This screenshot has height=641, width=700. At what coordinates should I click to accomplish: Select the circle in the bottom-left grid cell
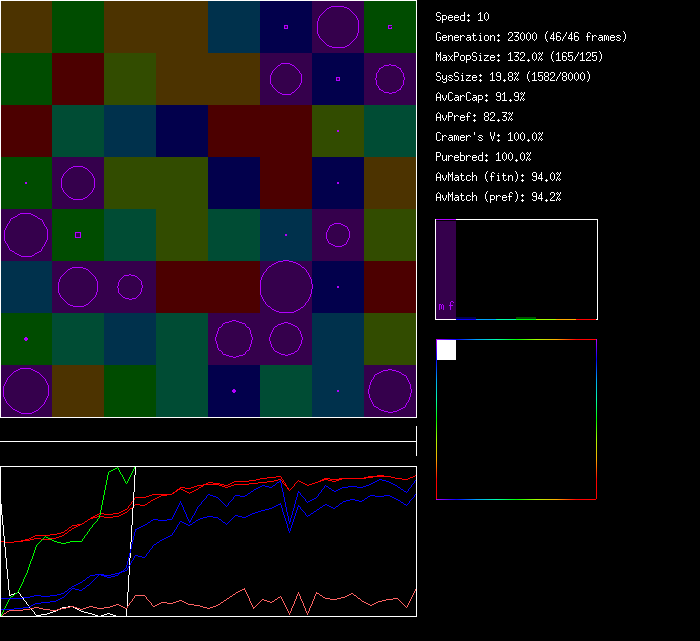[x=26, y=391]
